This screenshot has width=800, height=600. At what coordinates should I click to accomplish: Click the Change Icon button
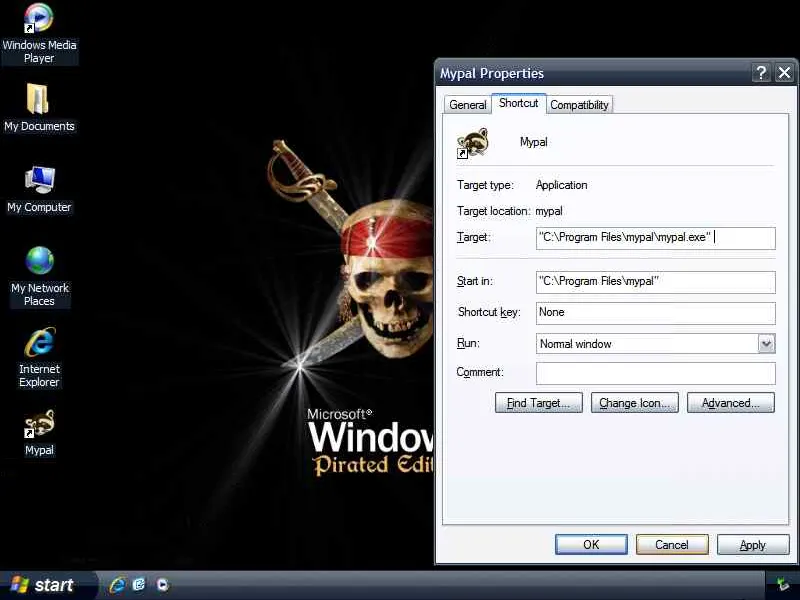pyautogui.click(x=635, y=403)
